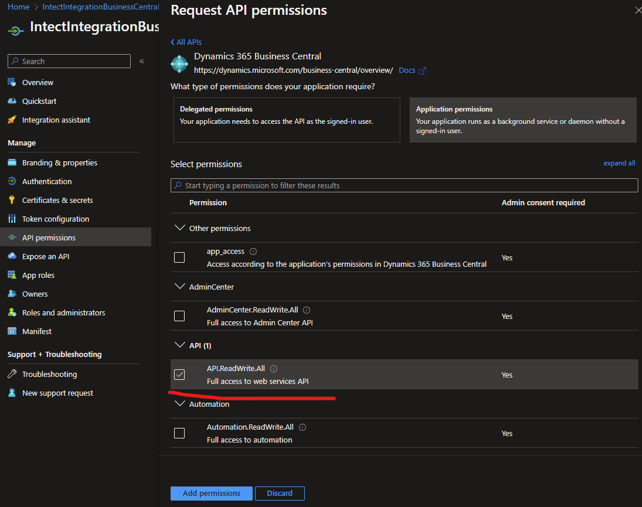Click the external link icon next to Docs
Screen dimensions: 642x507
pos(422,70)
